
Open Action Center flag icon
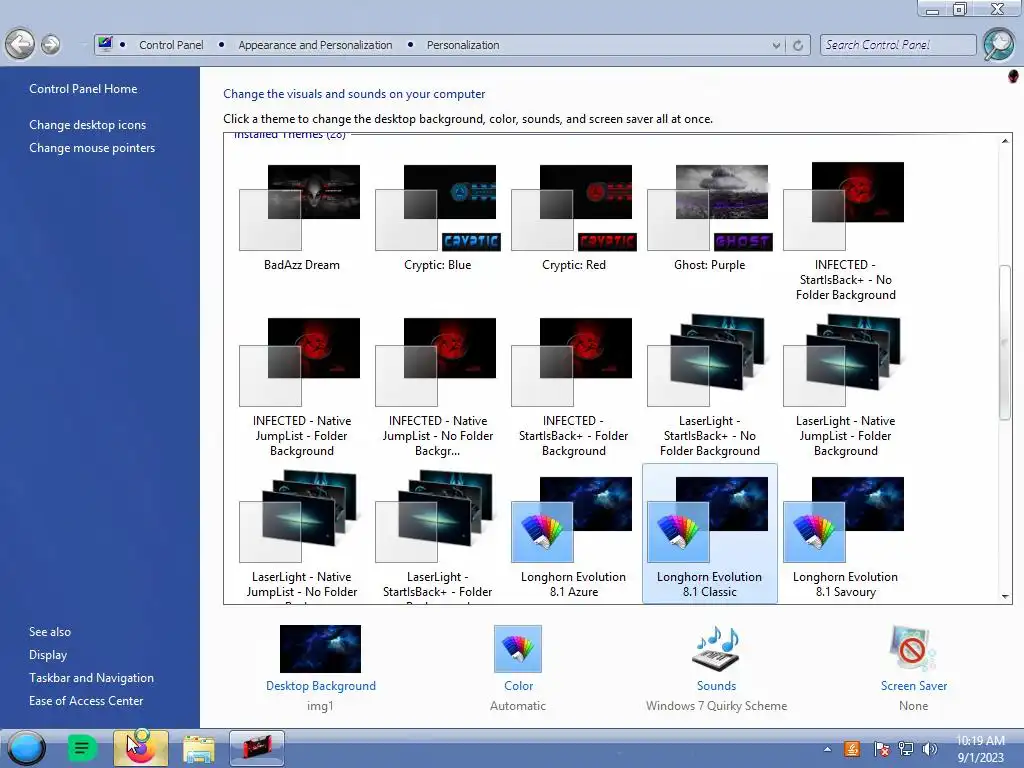pyautogui.click(x=881, y=749)
